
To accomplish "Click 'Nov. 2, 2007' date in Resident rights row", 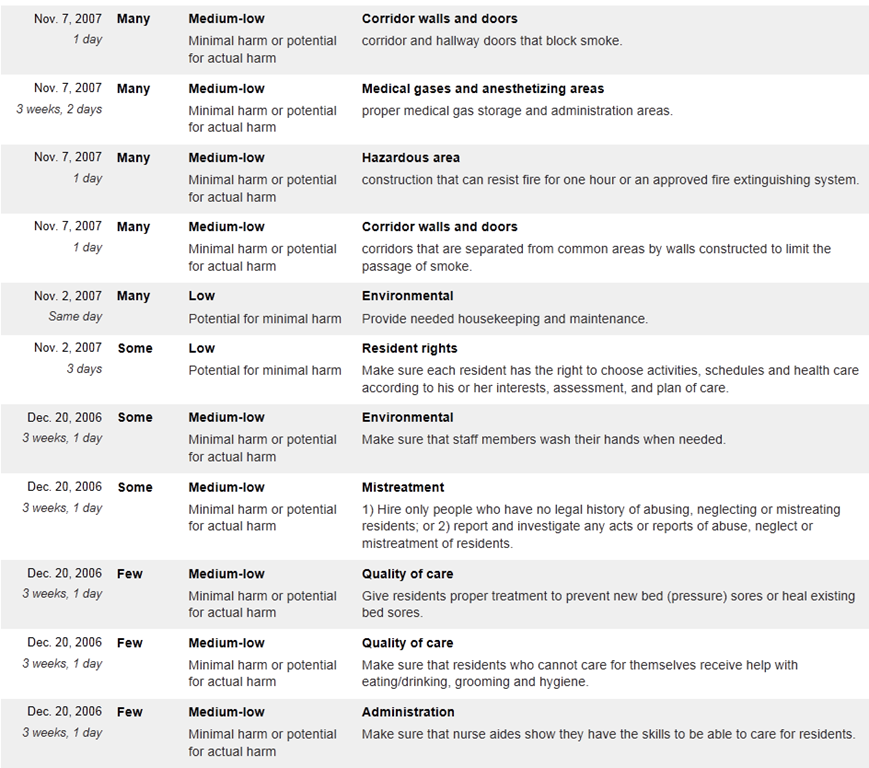I will (x=68, y=347).
